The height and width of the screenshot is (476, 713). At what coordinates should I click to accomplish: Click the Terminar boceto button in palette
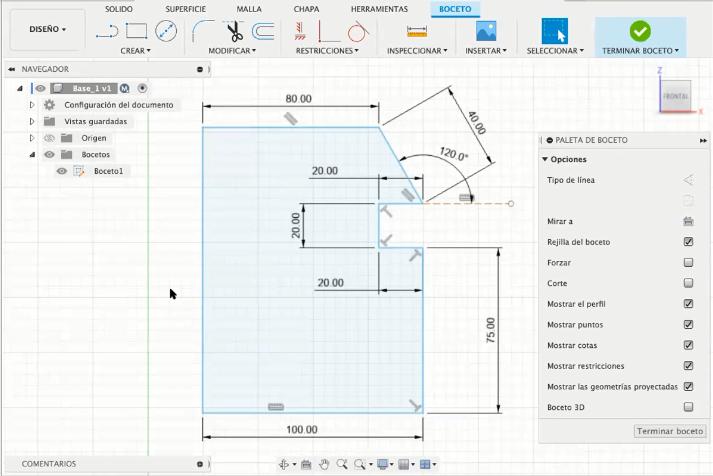pyautogui.click(x=670, y=431)
